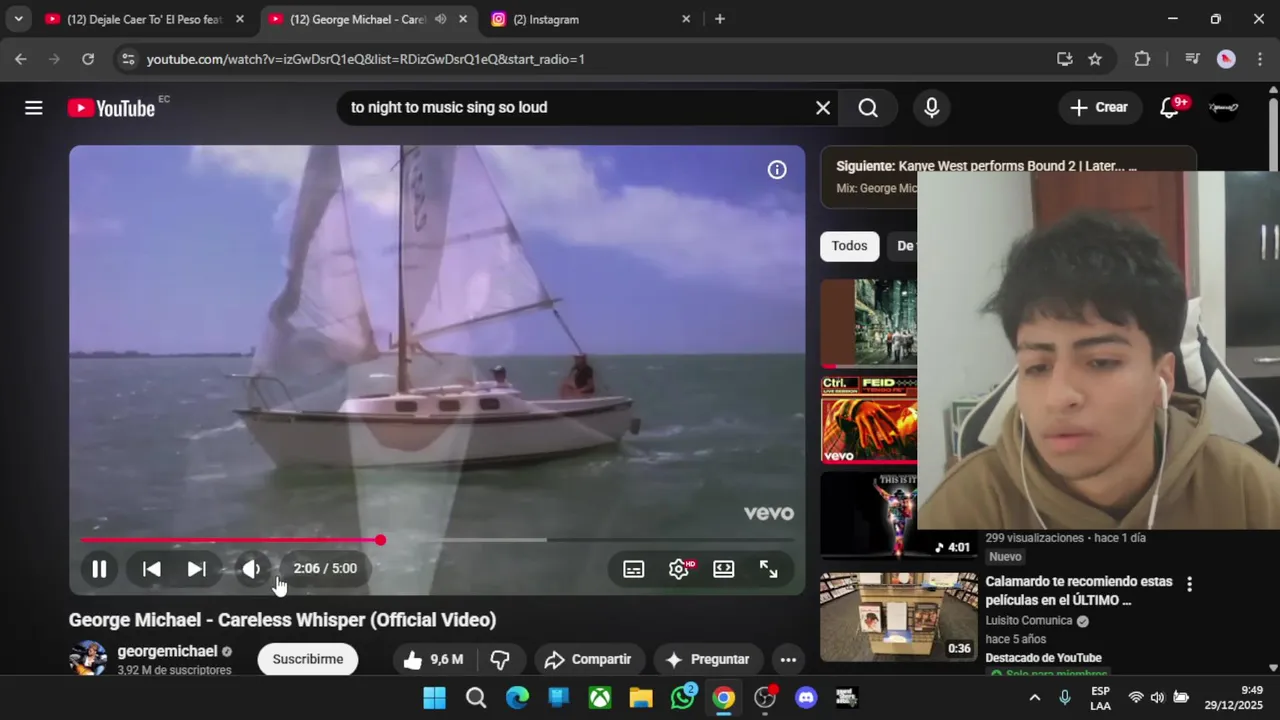Pause the Careless Whisper video
The image size is (1280, 720).
point(99,569)
